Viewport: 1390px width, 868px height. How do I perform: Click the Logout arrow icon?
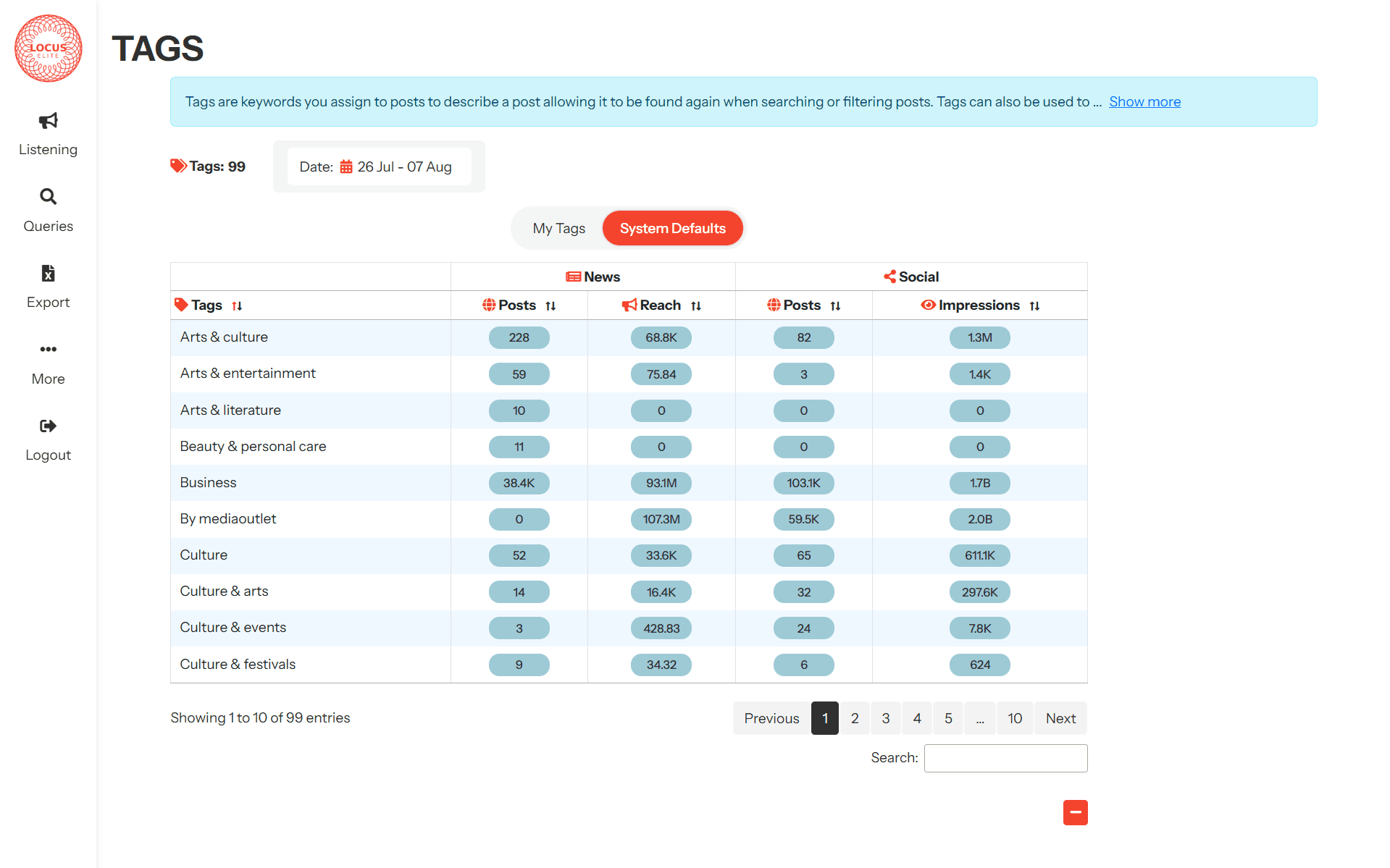48,426
